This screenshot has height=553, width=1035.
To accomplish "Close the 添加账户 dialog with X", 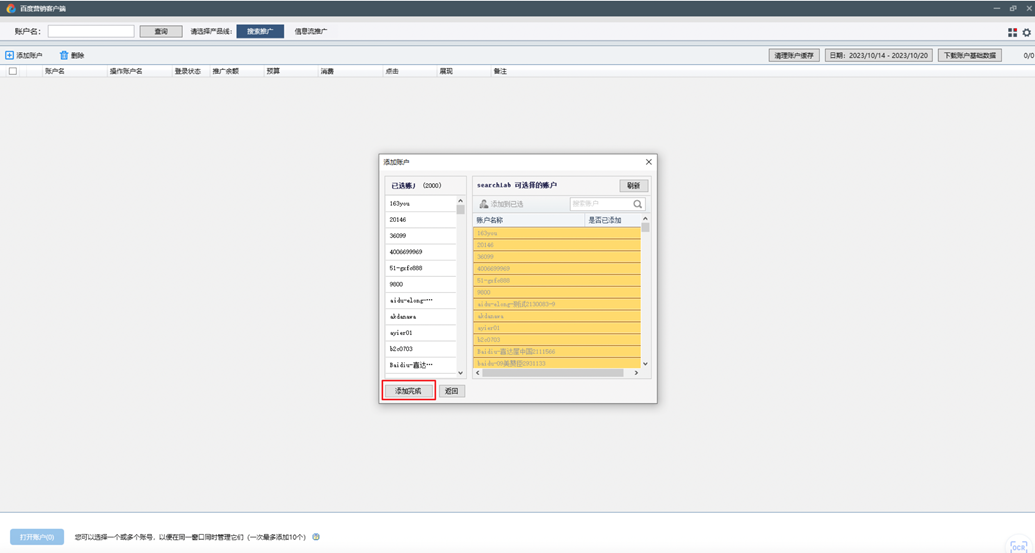I will [x=648, y=162].
